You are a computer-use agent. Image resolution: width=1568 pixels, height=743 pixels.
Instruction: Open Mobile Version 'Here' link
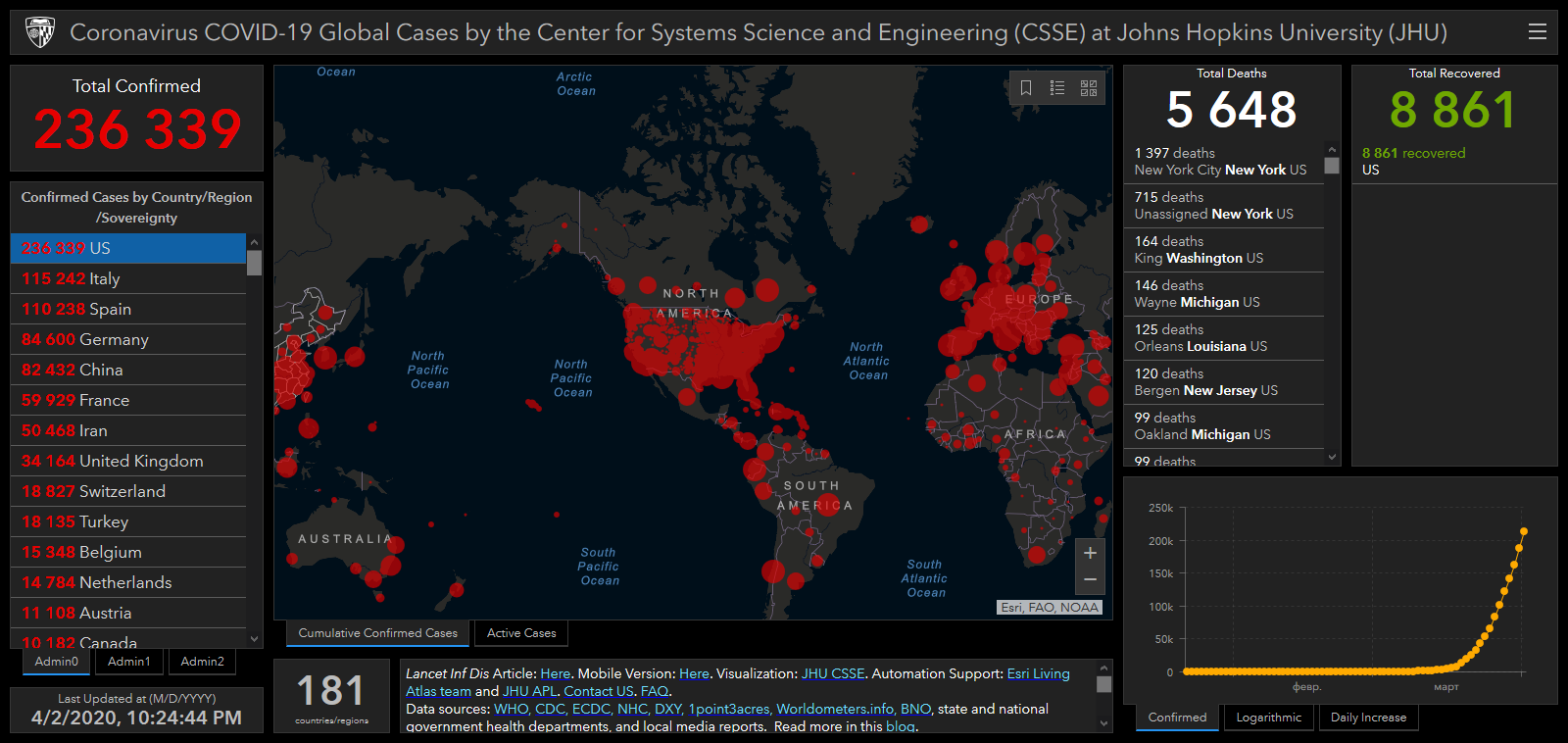[x=694, y=673]
